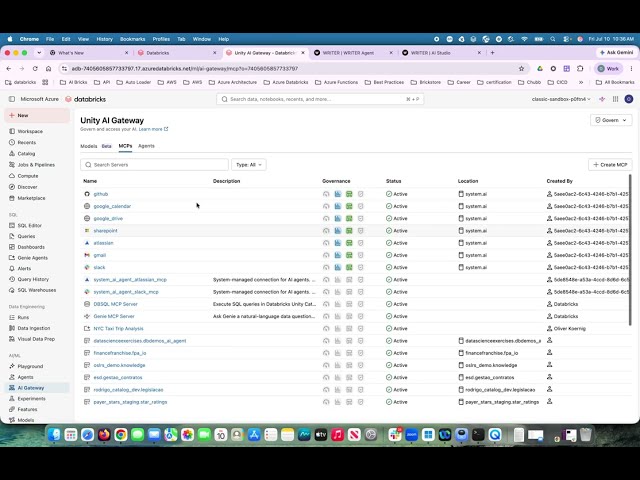The height and width of the screenshot is (480, 640).
Task: Switch to the WRITER | AI Studio tab
Action: coord(440,53)
